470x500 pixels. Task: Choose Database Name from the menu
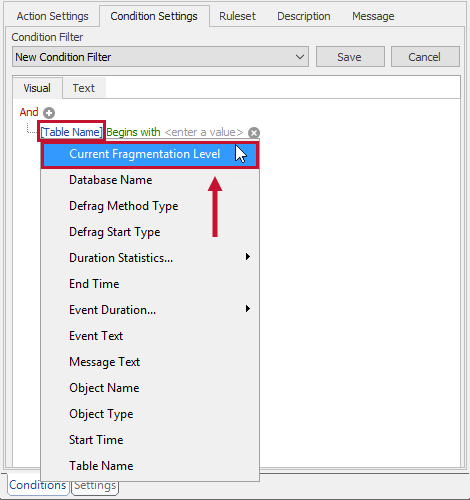pos(150,180)
